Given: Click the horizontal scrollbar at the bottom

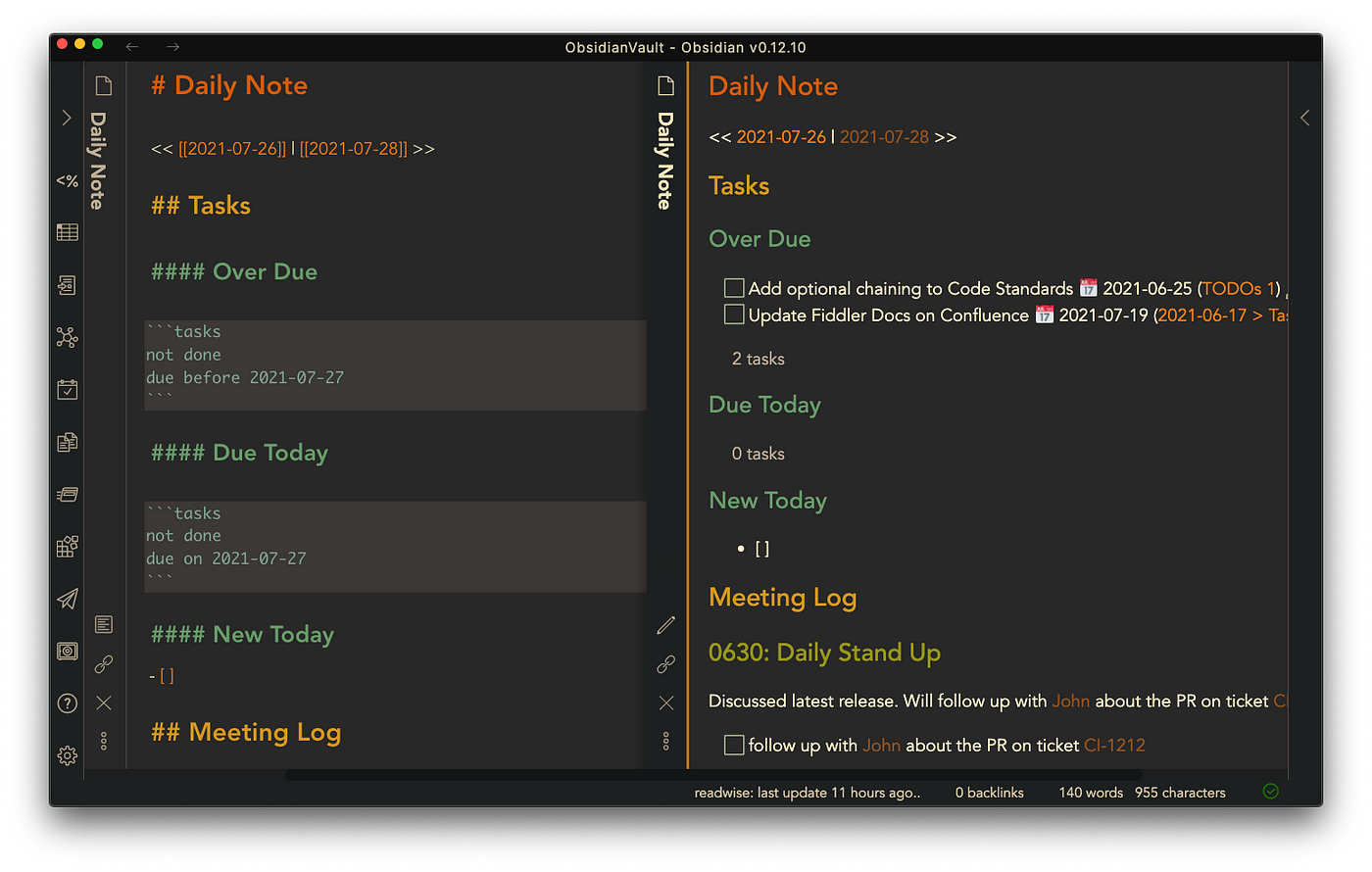Looking at the screenshot, I should 712,775.
